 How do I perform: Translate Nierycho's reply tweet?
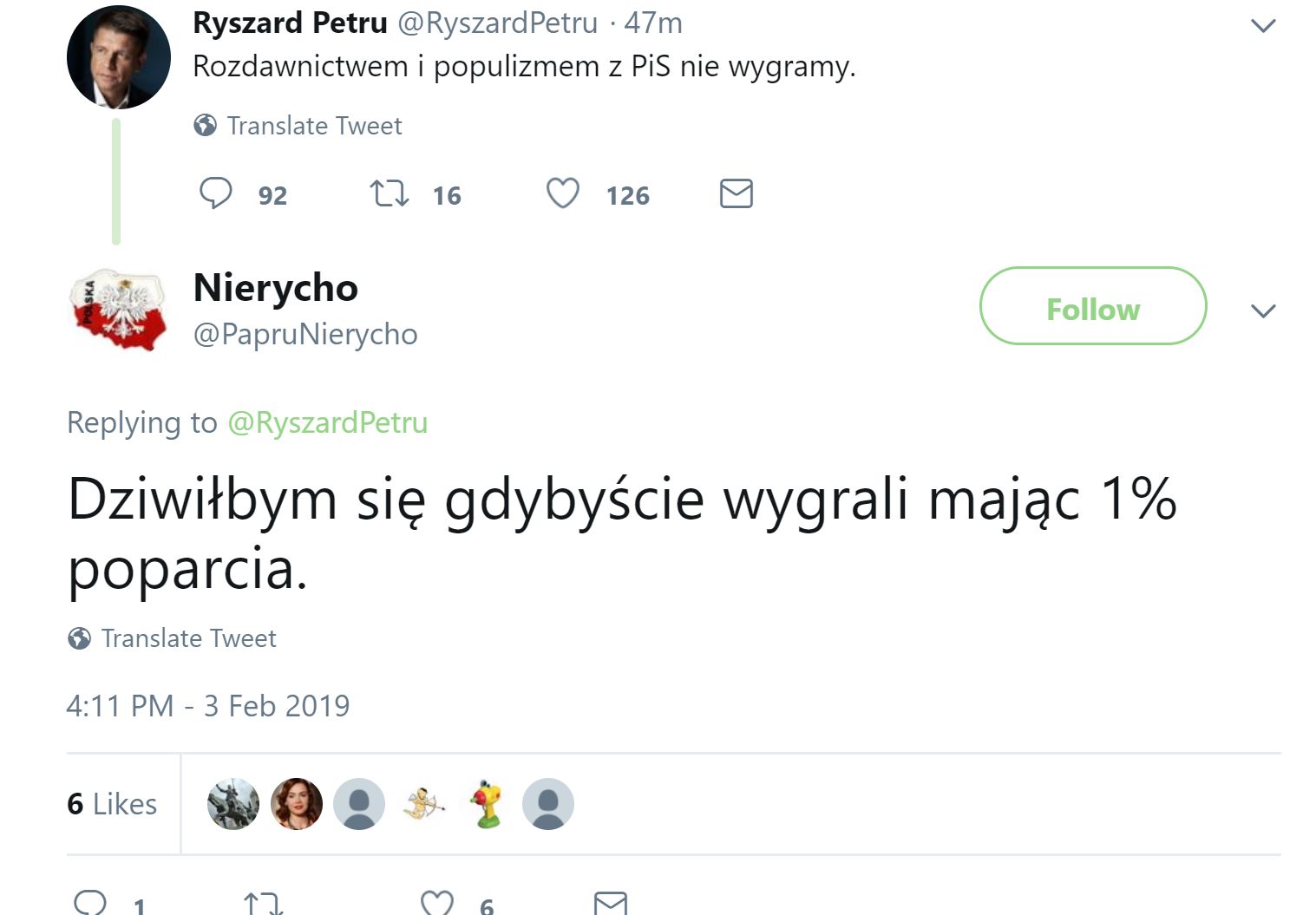coord(172,638)
